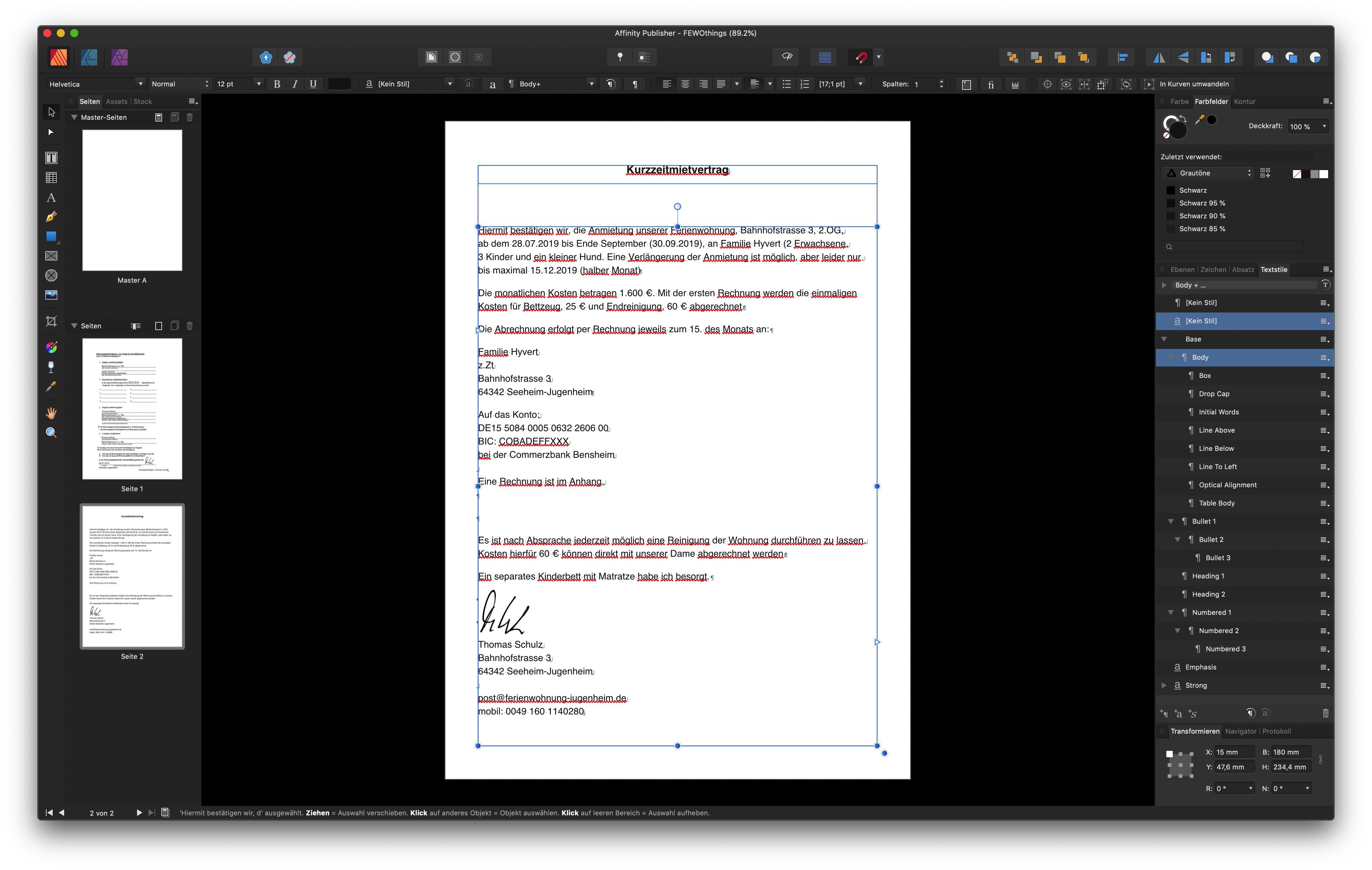Open the trash icon to delete a page
The height and width of the screenshot is (870, 1372).
tap(190, 326)
